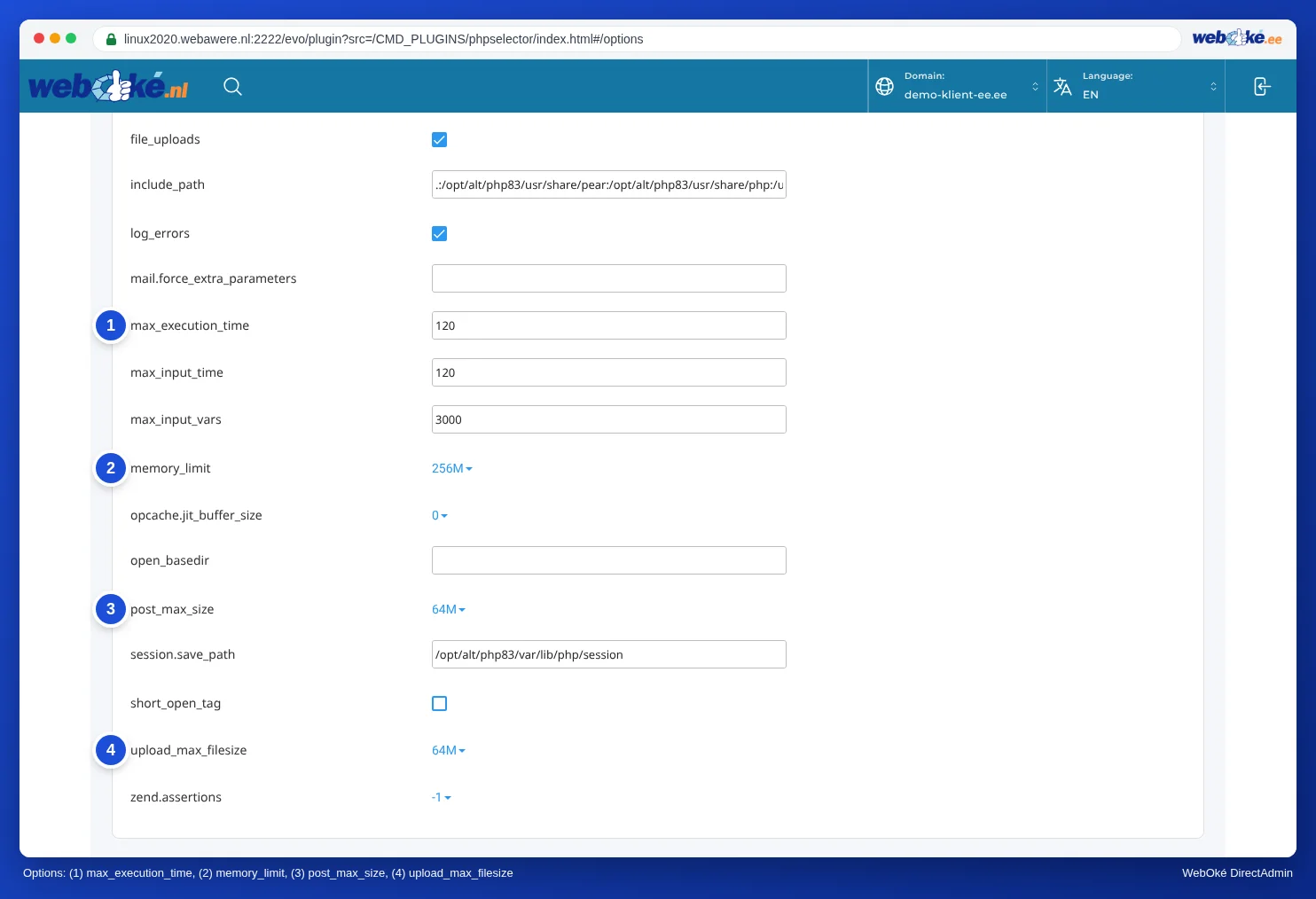1316x899 pixels.
Task: Open the Language selector EN
Action: (x=1136, y=86)
